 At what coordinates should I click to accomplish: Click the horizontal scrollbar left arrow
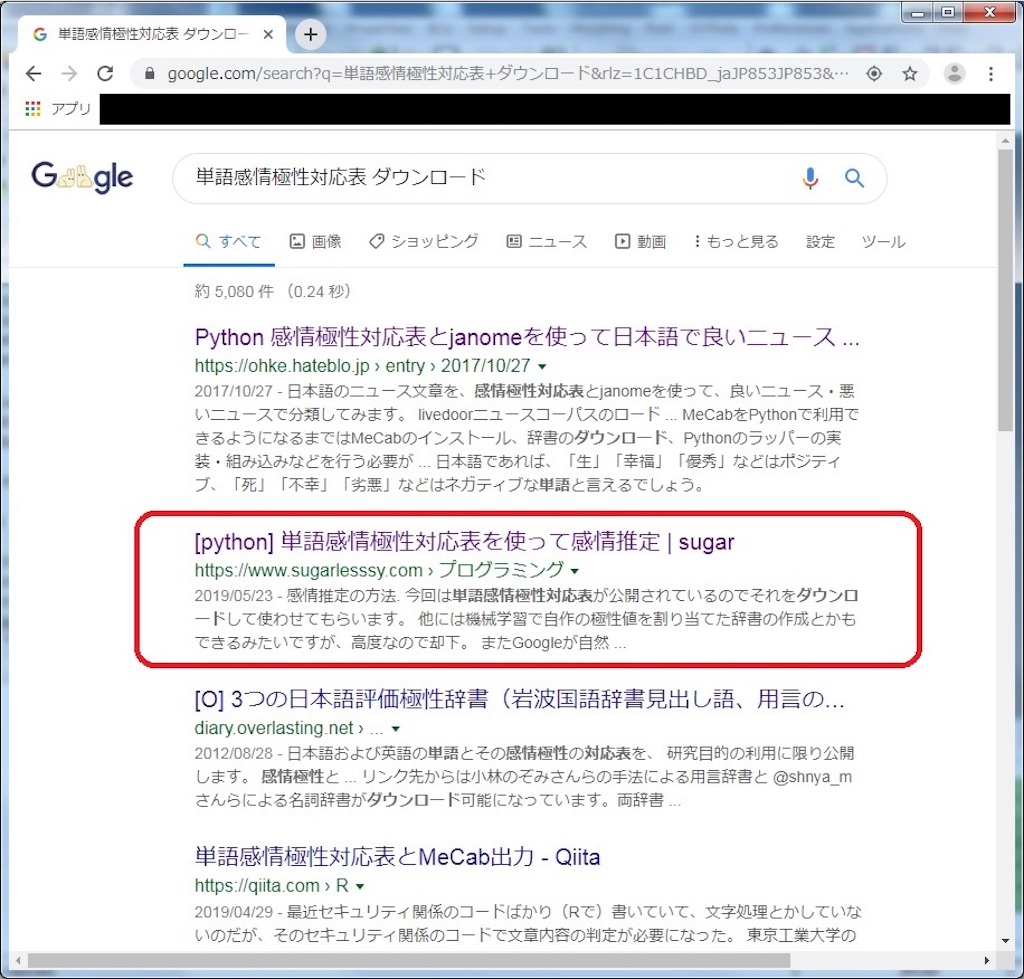(18, 960)
